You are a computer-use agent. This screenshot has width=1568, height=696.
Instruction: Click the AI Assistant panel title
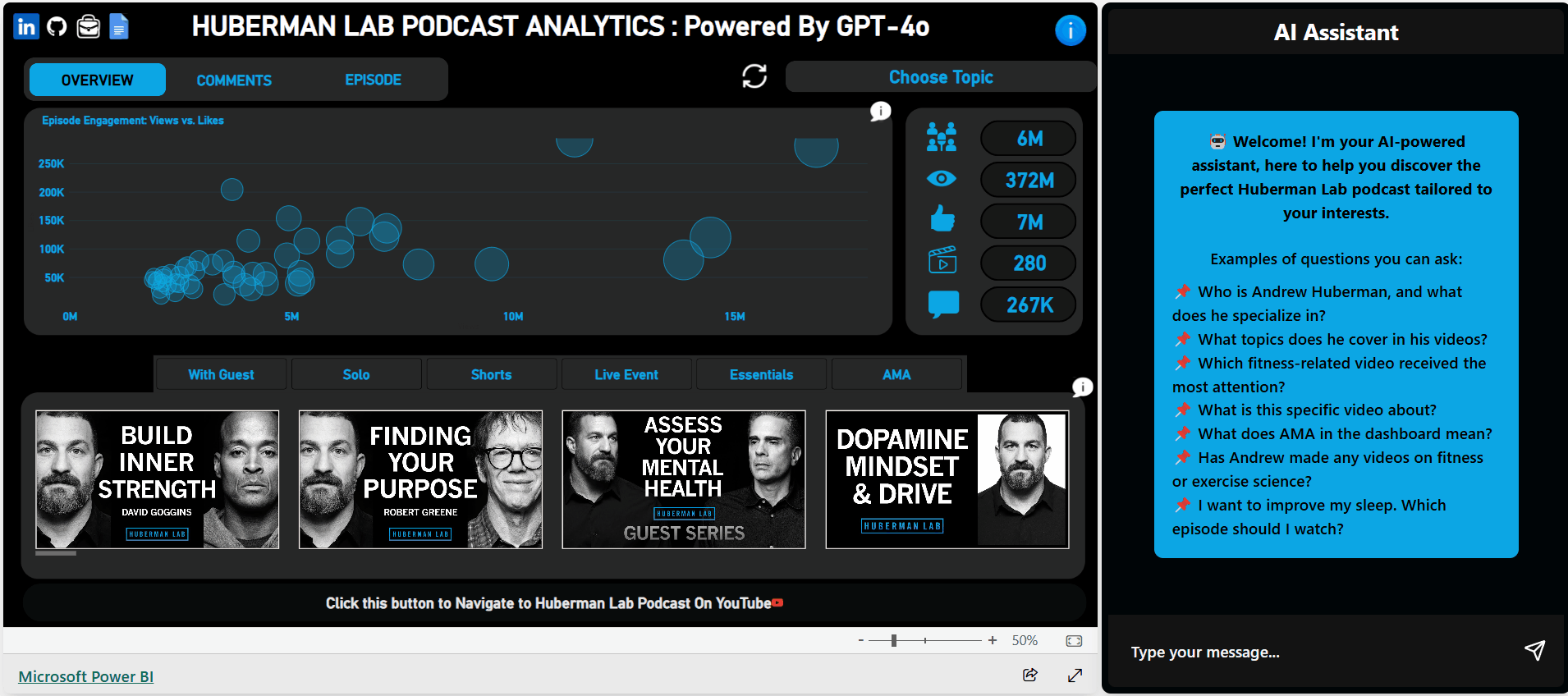[x=1336, y=32]
